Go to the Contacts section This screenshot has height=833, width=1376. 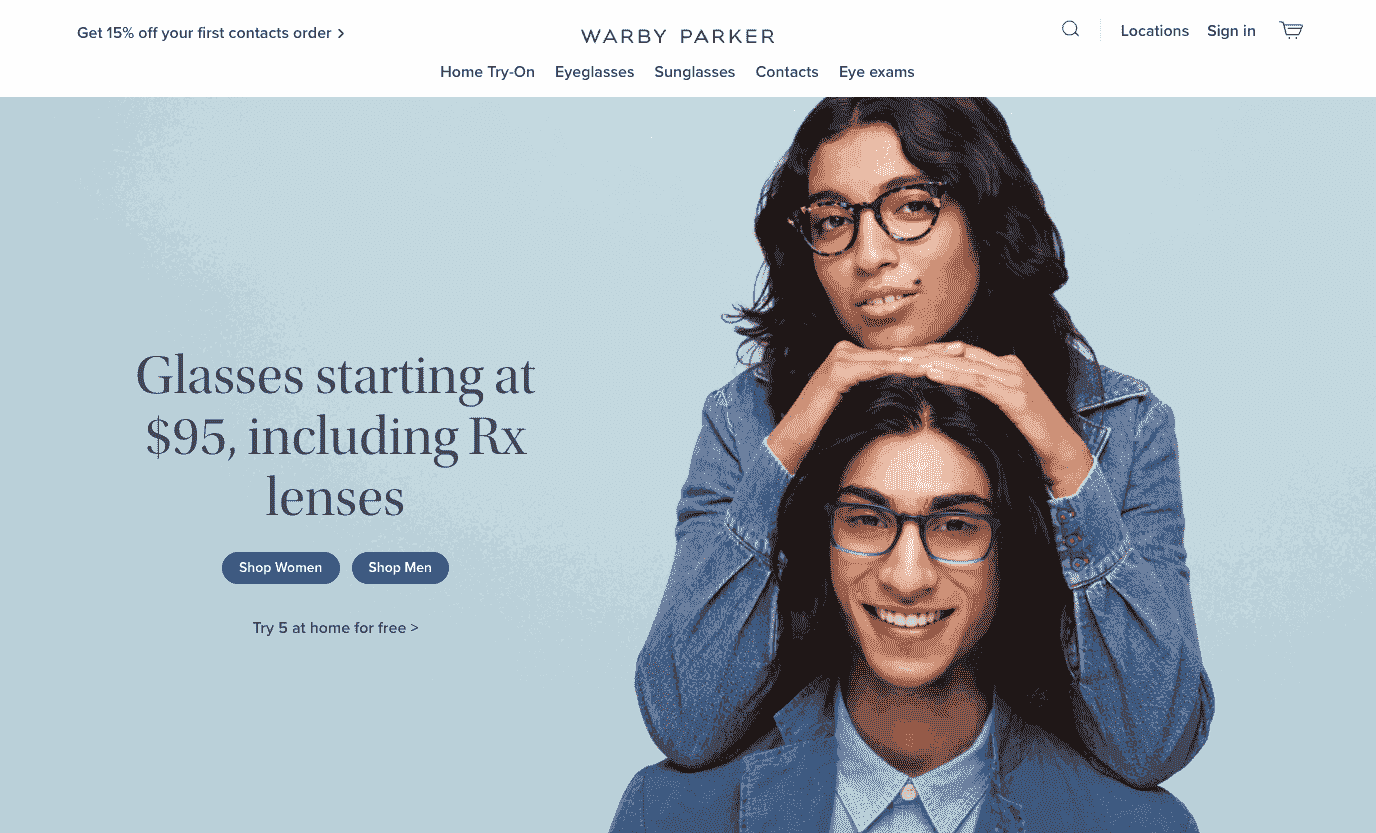point(787,72)
